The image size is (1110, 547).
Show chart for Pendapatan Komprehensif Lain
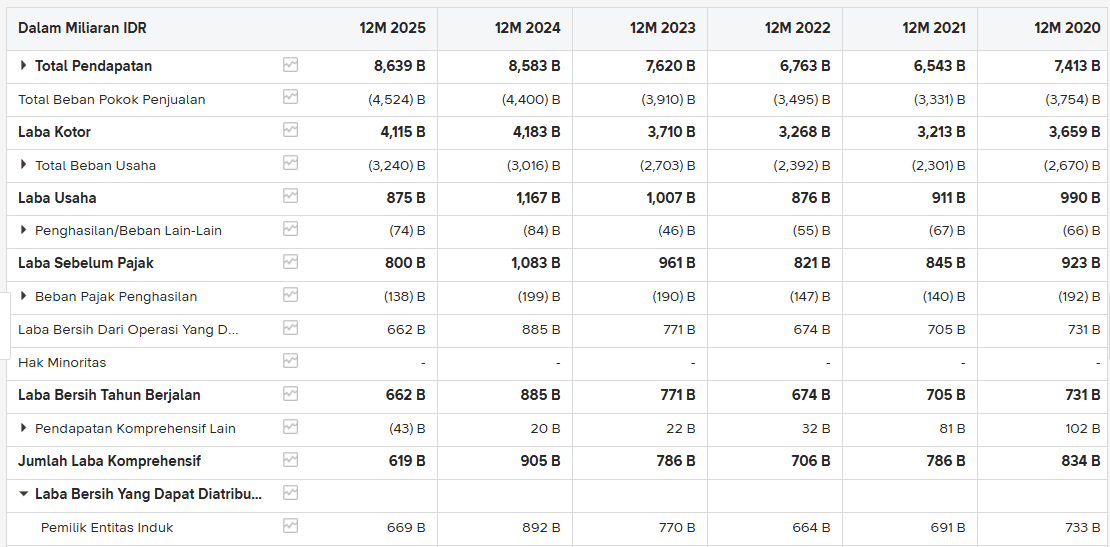coord(290,427)
